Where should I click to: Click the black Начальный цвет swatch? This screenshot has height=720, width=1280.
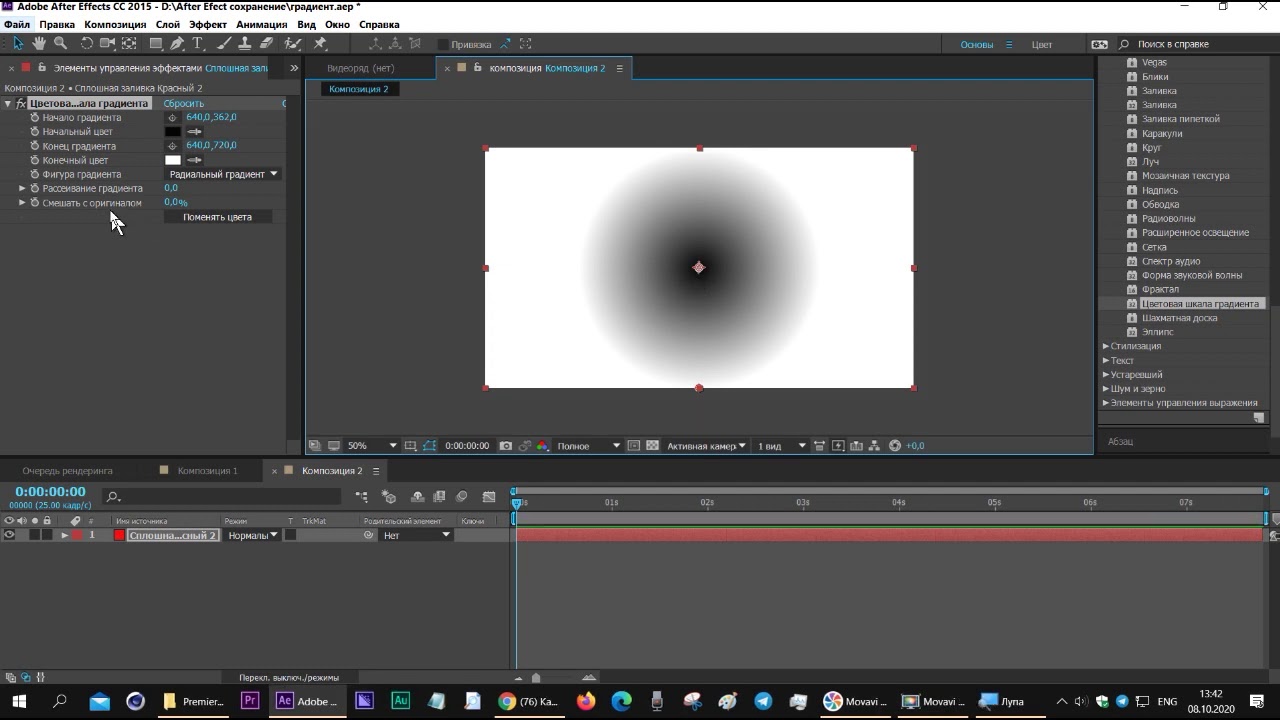(x=173, y=132)
